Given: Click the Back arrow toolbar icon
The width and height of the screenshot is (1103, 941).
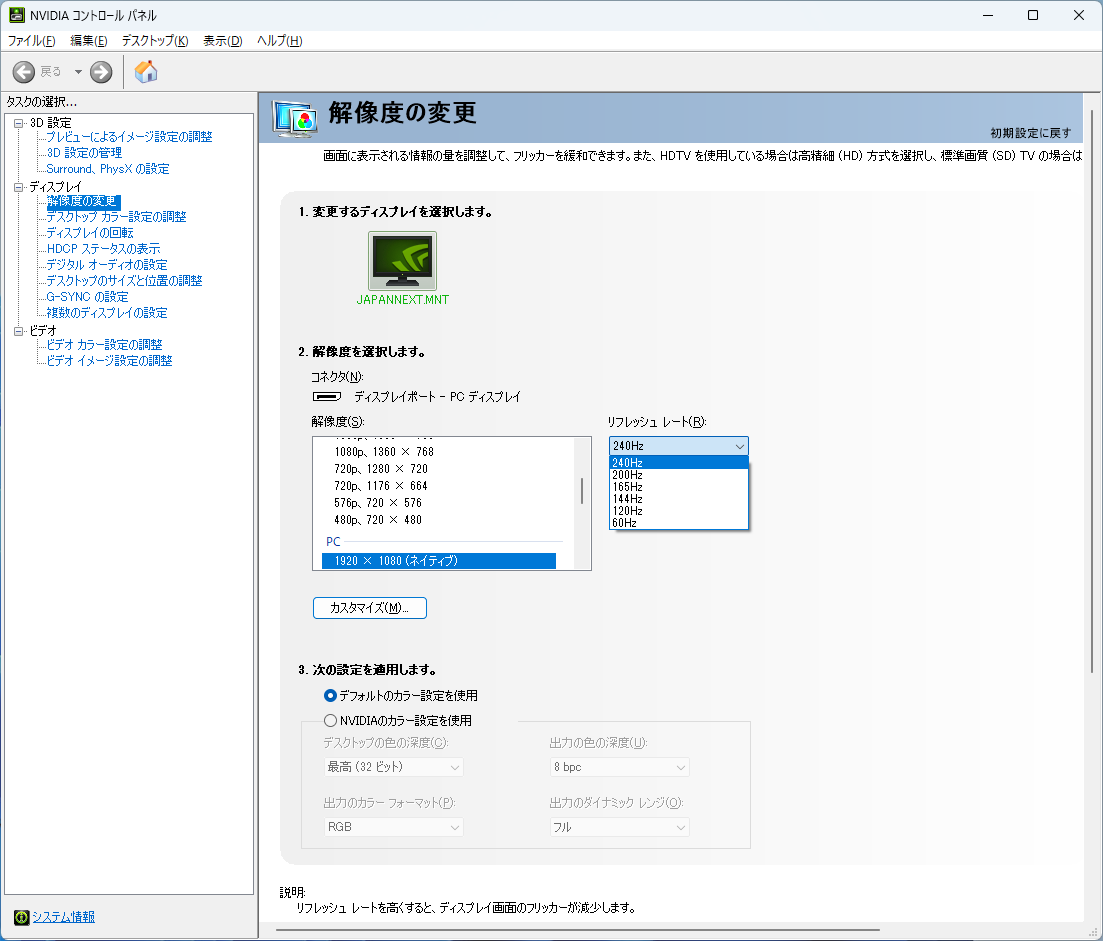Looking at the screenshot, I should tap(23, 72).
